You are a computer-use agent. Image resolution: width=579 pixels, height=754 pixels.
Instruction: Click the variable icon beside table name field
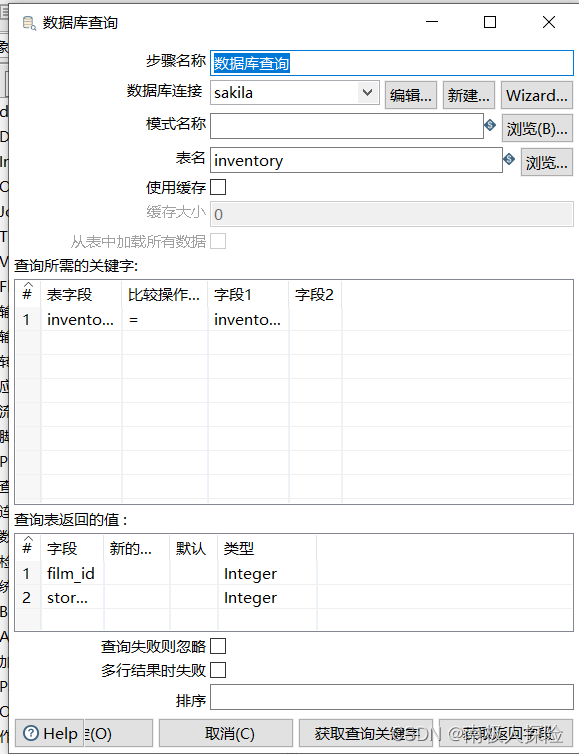click(509, 159)
